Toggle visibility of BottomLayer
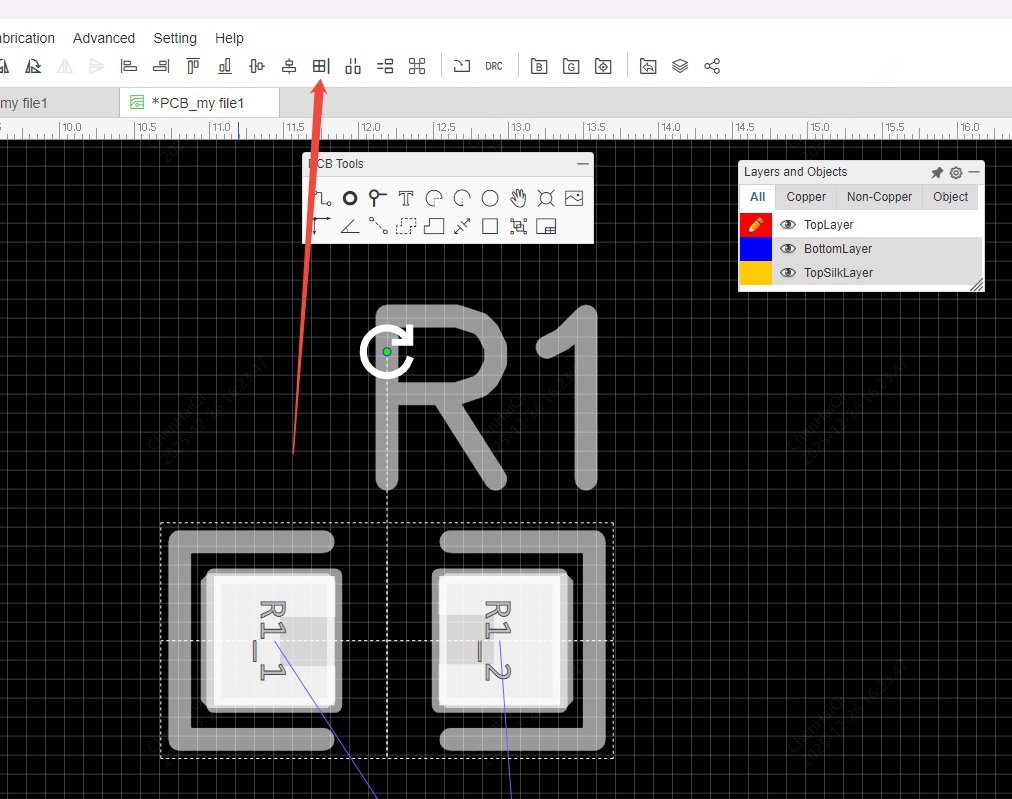 [x=788, y=249]
